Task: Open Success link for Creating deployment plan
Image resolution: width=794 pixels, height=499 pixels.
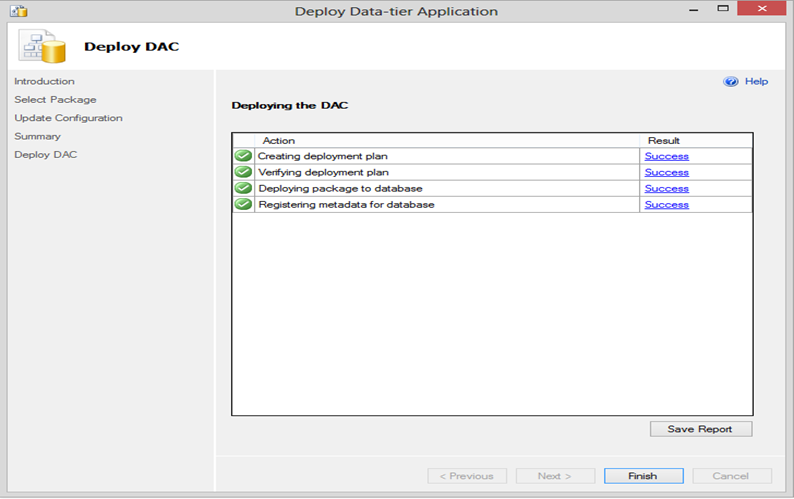Action: click(666, 156)
